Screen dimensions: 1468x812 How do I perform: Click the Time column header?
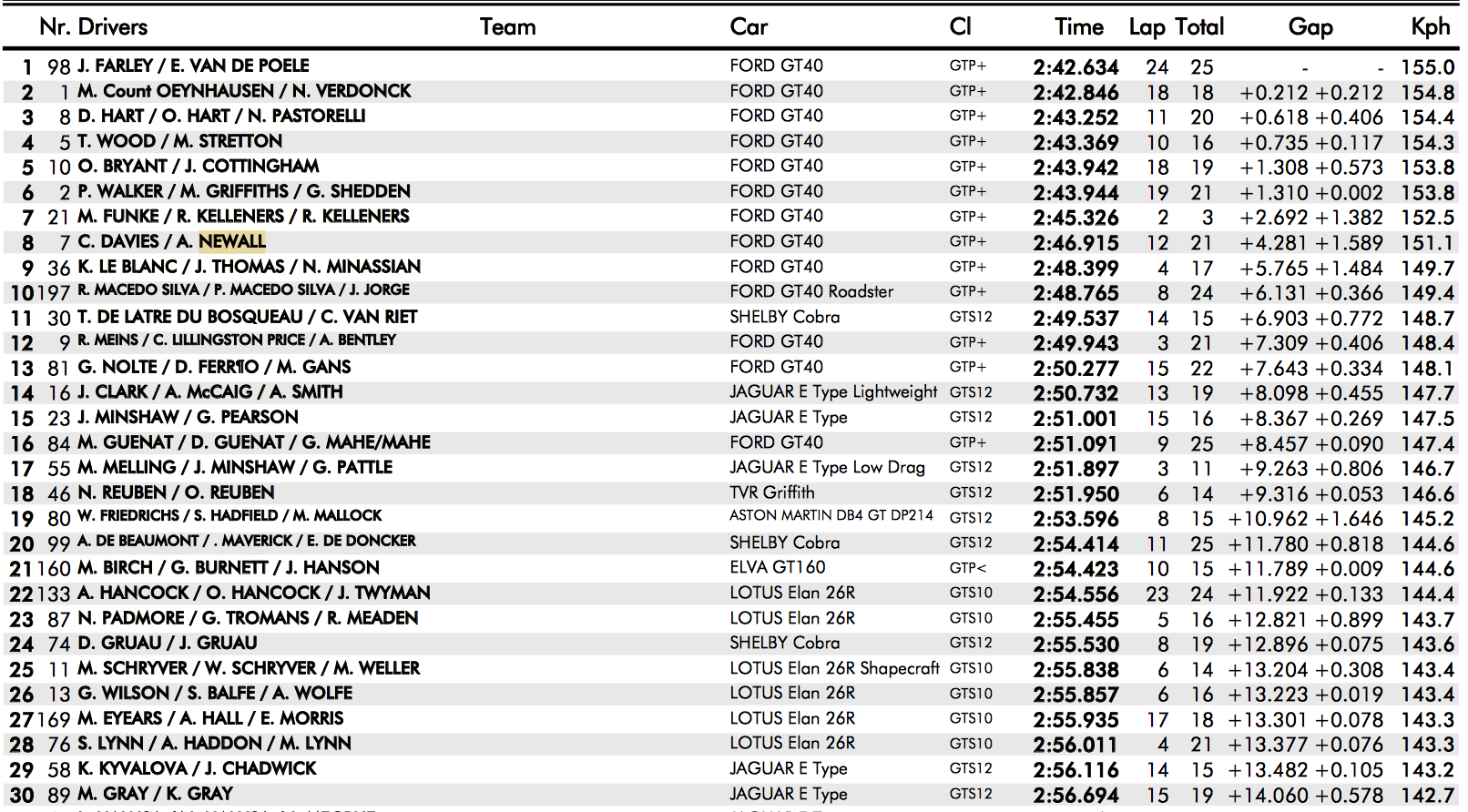1078,27
